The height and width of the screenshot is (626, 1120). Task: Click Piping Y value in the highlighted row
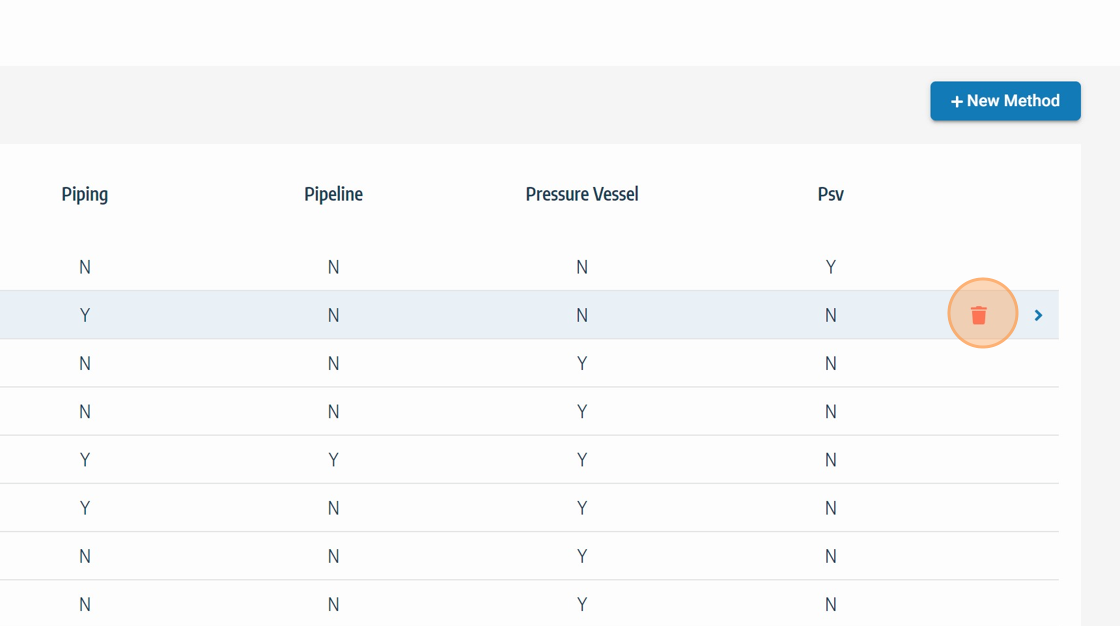click(x=85, y=315)
